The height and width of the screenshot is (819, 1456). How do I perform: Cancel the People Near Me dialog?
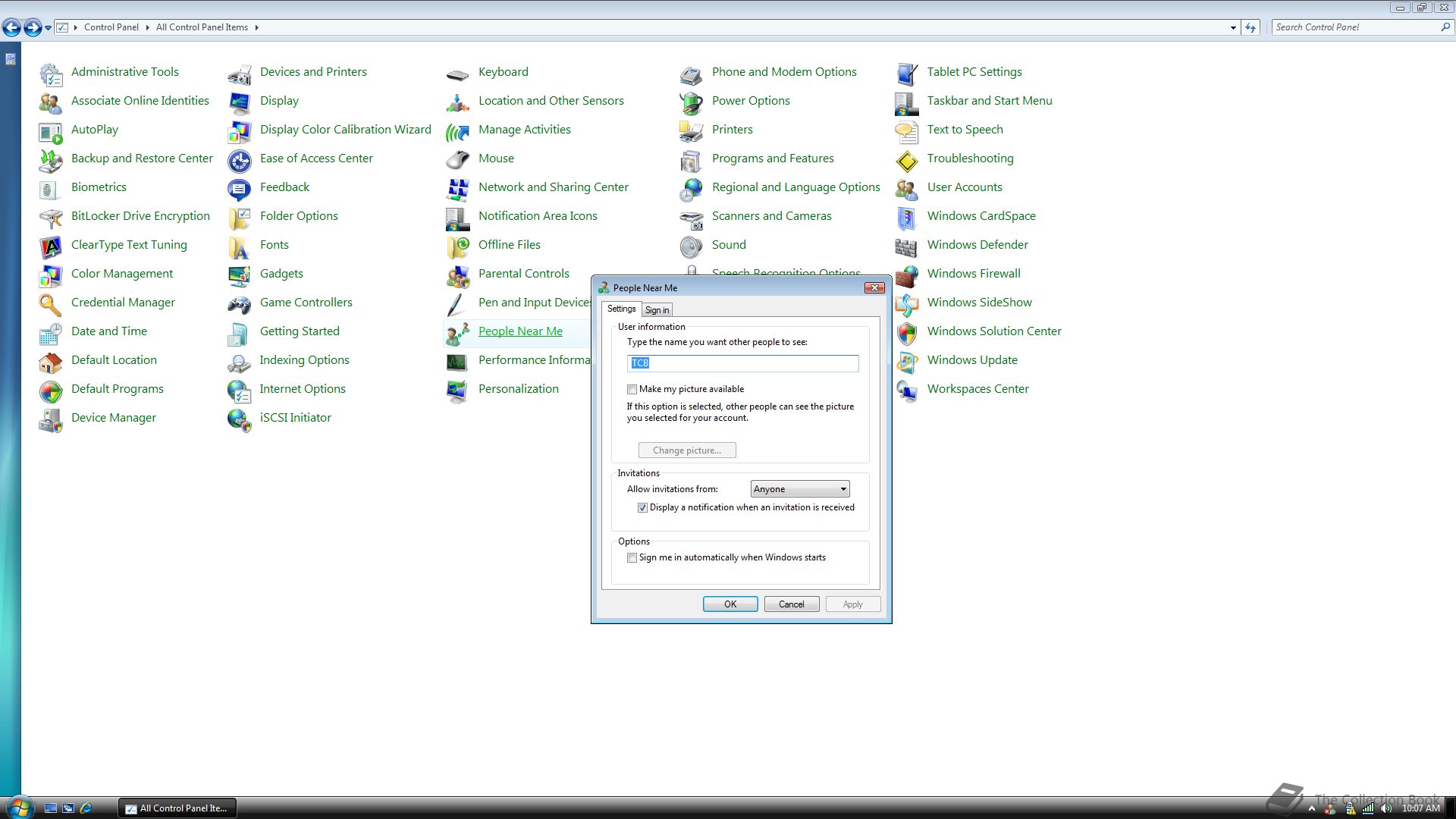(791, 604)
